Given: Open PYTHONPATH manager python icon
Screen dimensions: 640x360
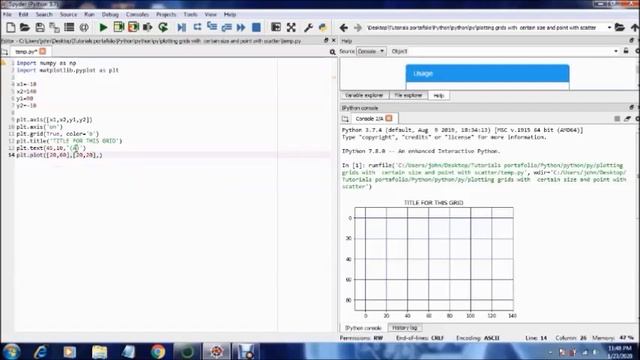Looking at the screenshot, I should click(323, 27).
